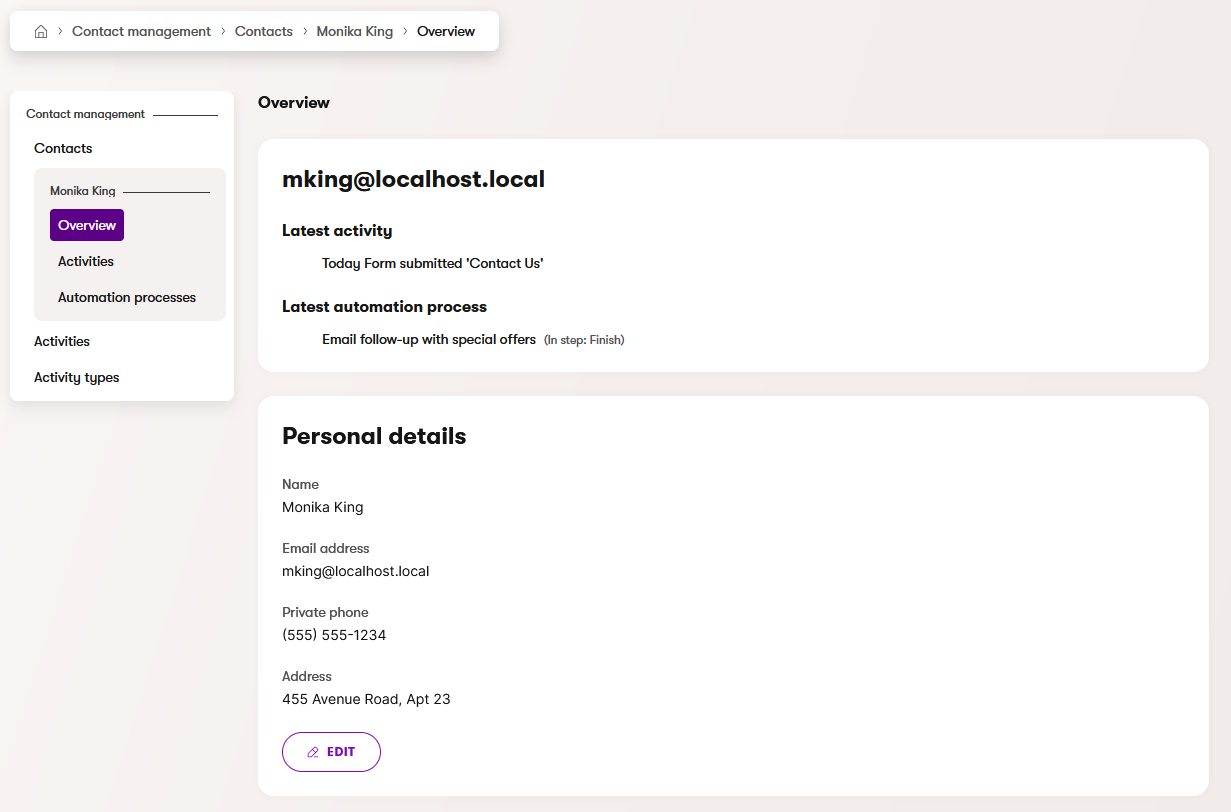Image resolution: width=1231 pixels, height=812 pixels.
Task: Click the mking@localhost.local card heading
Action: pos(413,179)
